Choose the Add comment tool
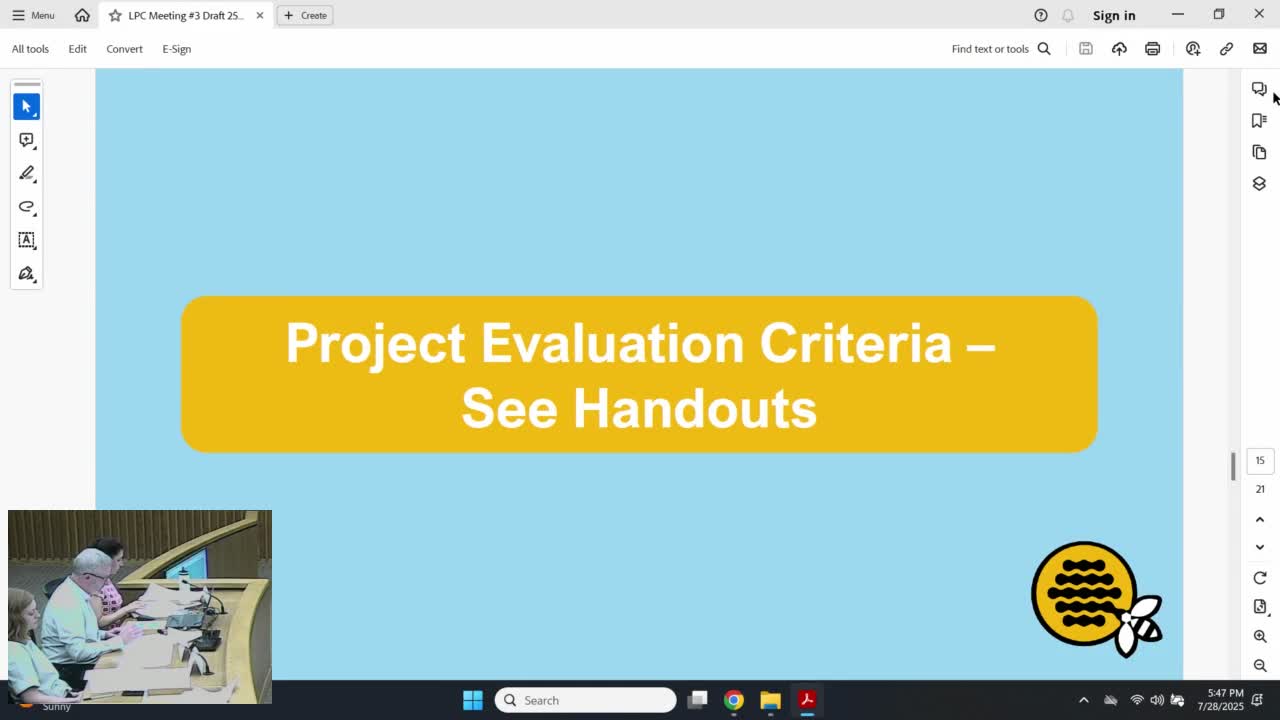 click(x=26, y=140)
